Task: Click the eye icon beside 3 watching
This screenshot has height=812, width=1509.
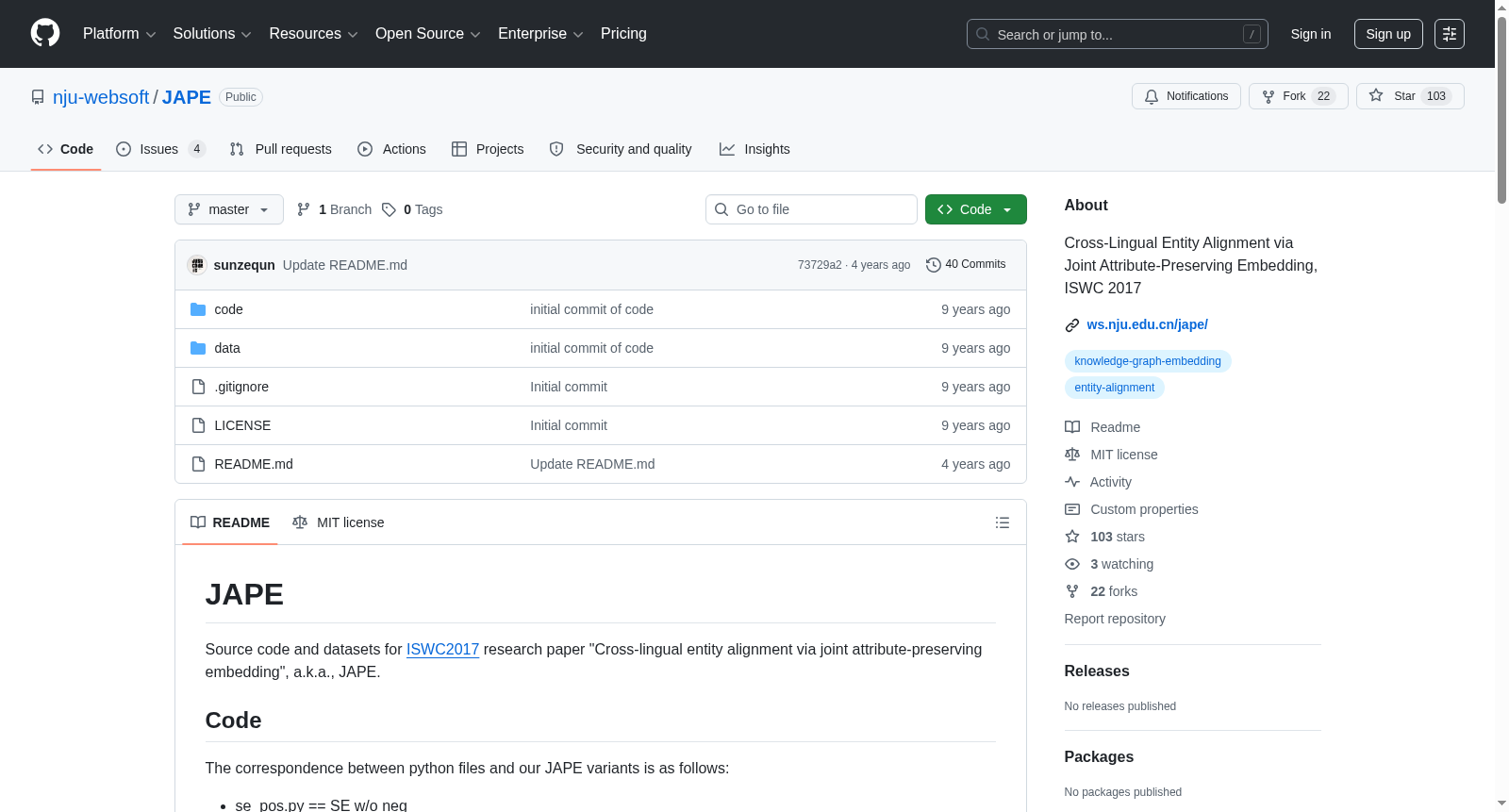Action: 1072,564
